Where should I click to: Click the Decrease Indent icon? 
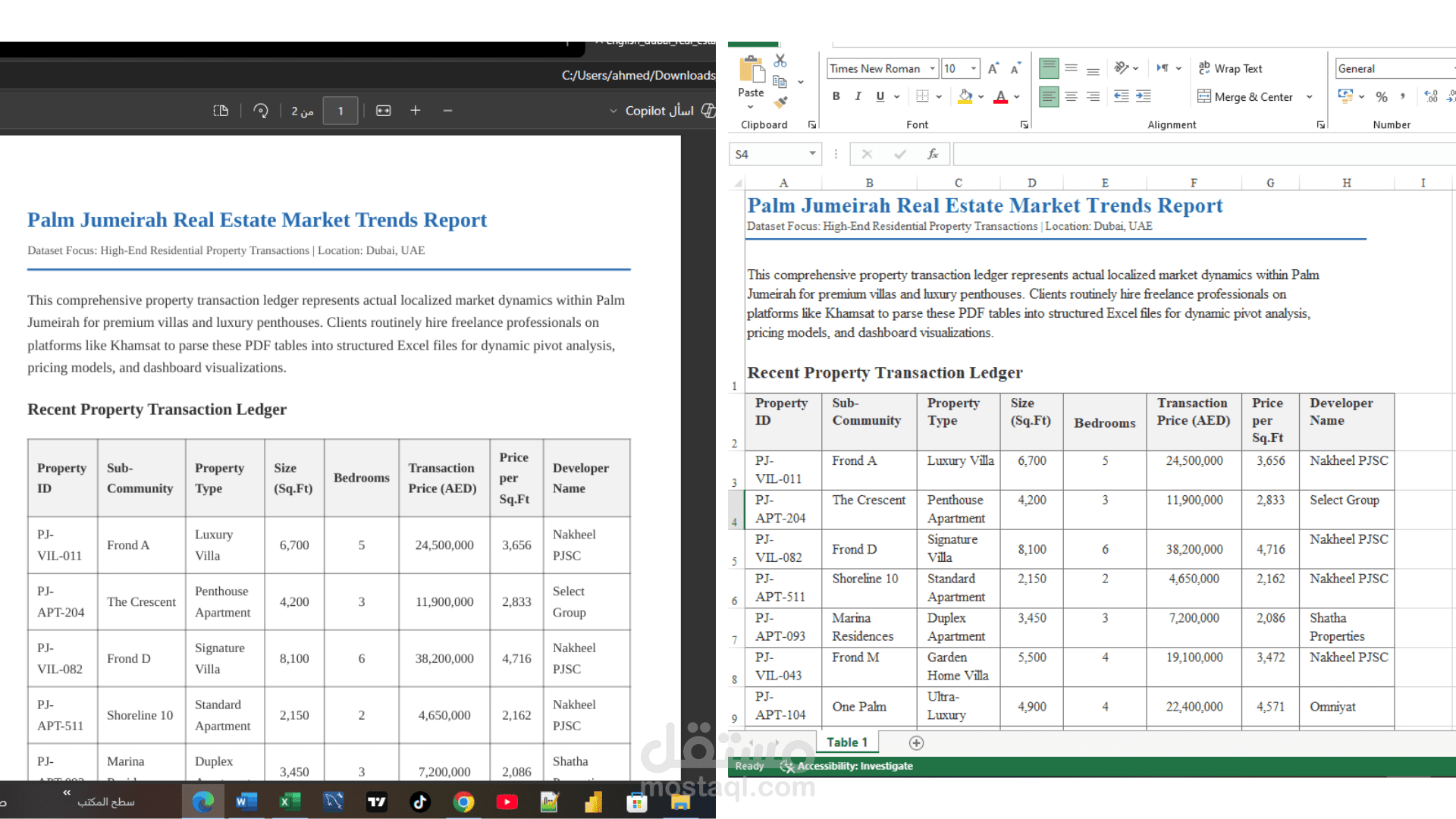(1121, 96)
